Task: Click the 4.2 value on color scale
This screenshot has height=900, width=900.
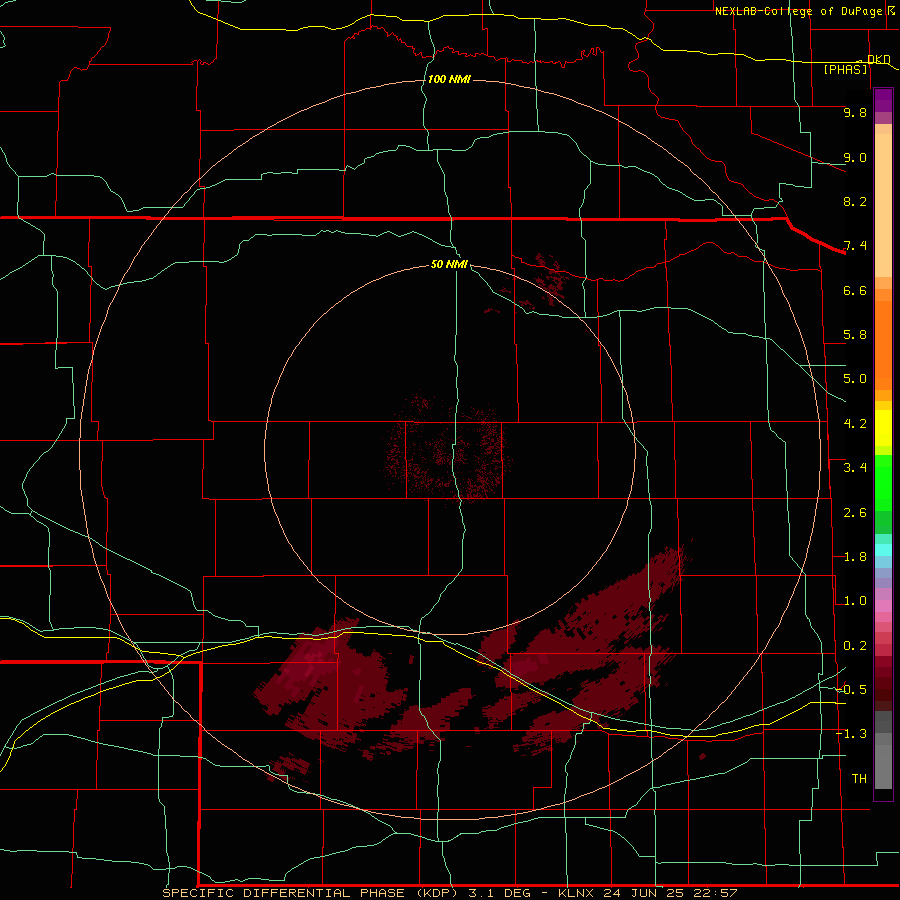Action: pos(855,424)
